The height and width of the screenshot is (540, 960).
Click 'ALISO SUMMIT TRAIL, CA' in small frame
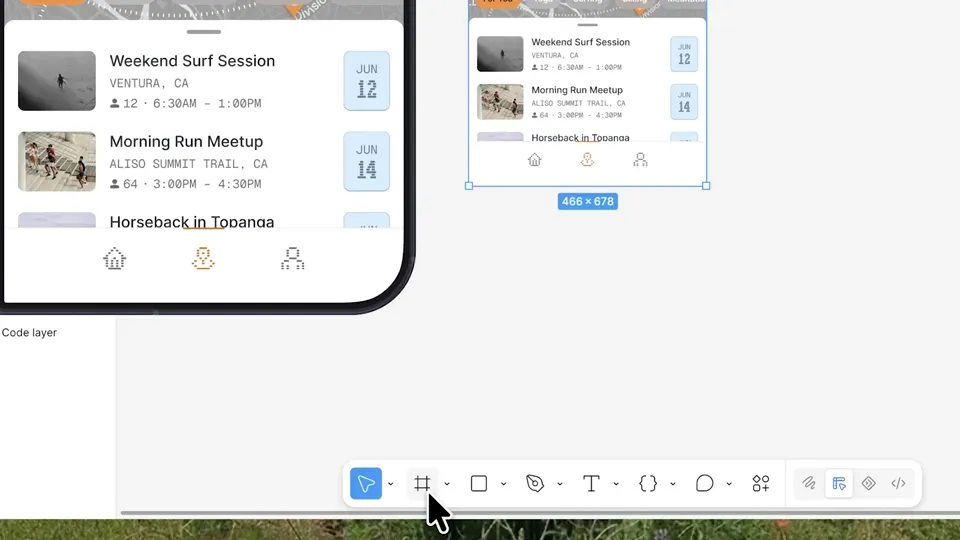[x=579, y=103]
